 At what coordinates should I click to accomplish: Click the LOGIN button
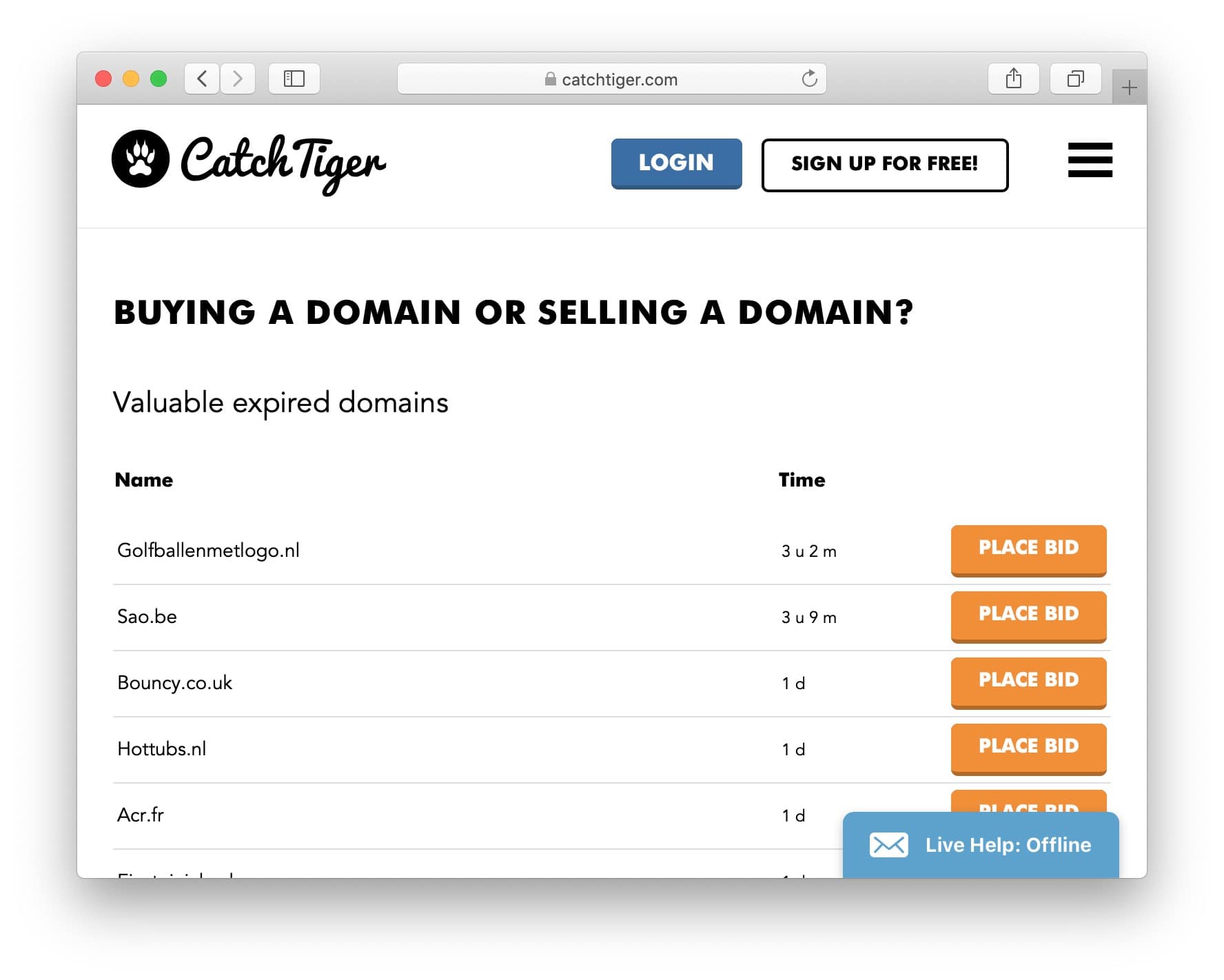click(x=675, y=163)
